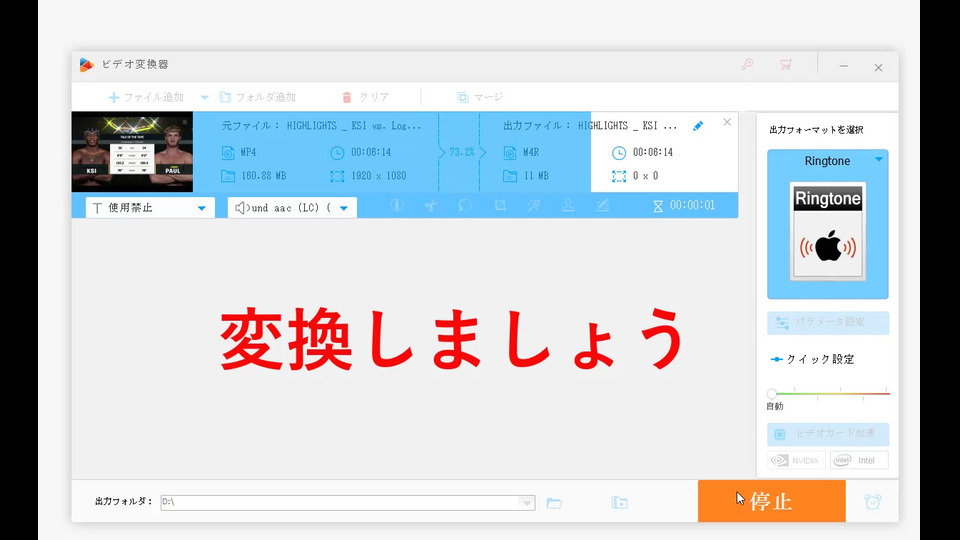Click the conversion progress 73.2% indicator
This screenshot has width=960, height=540.
tap(462, 152)
